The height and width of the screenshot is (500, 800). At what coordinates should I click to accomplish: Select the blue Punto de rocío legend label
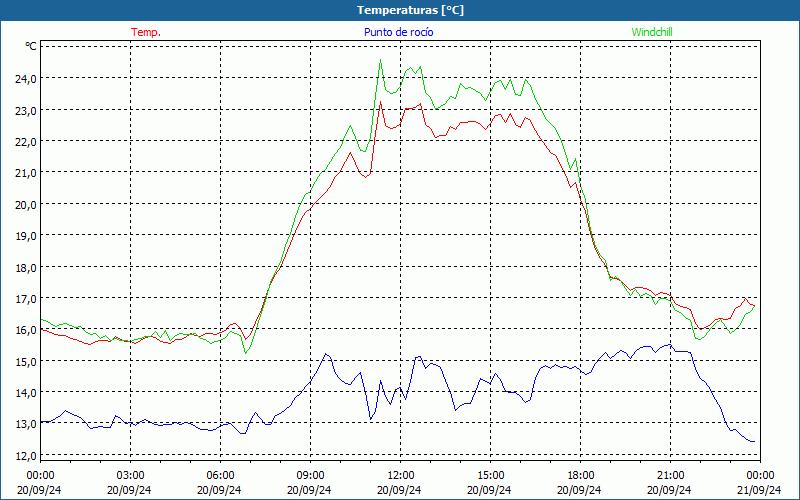pyautogui.click(x=398, y=32)
